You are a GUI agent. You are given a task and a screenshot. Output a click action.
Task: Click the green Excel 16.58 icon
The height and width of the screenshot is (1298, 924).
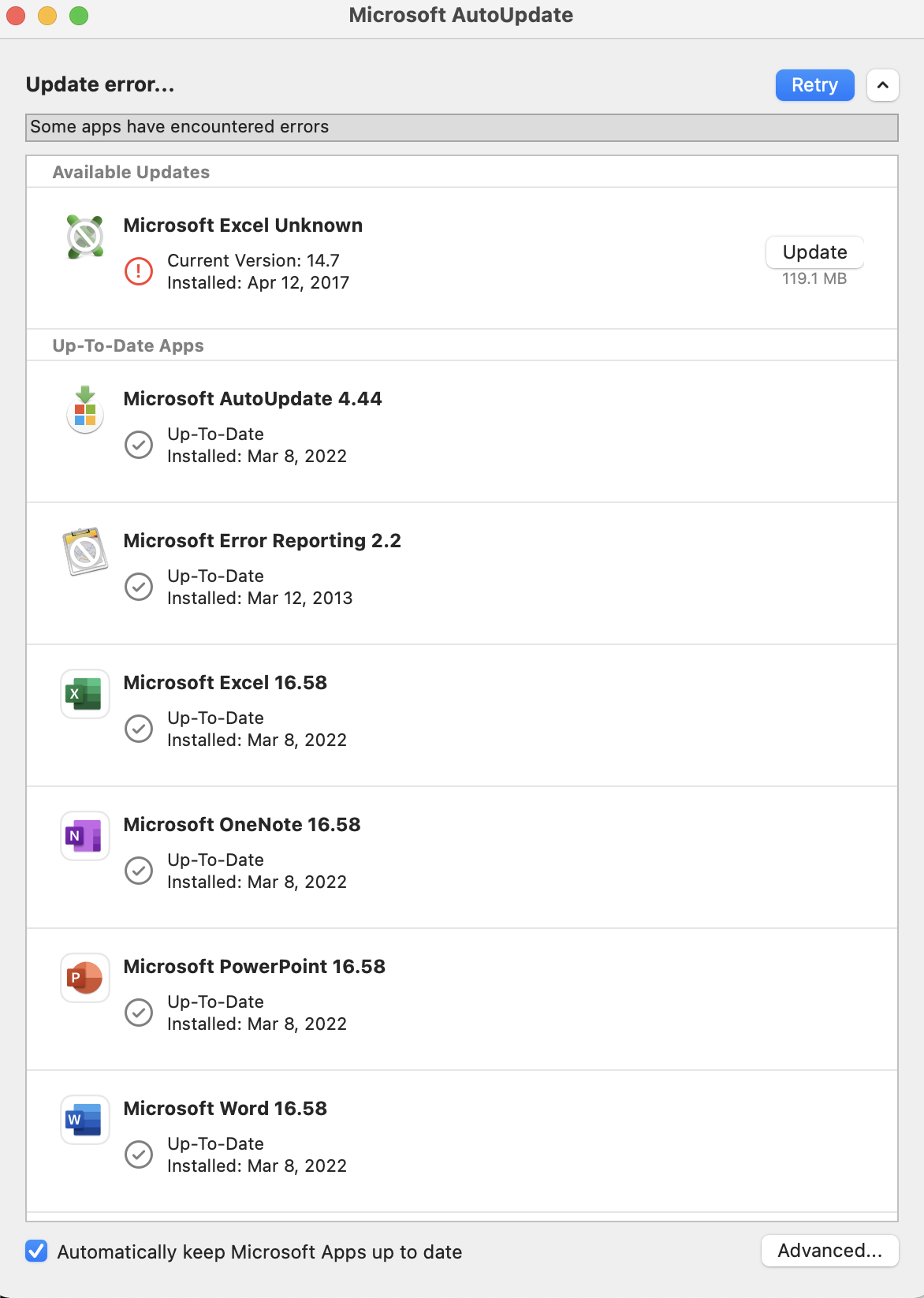[x=85, y=694]
